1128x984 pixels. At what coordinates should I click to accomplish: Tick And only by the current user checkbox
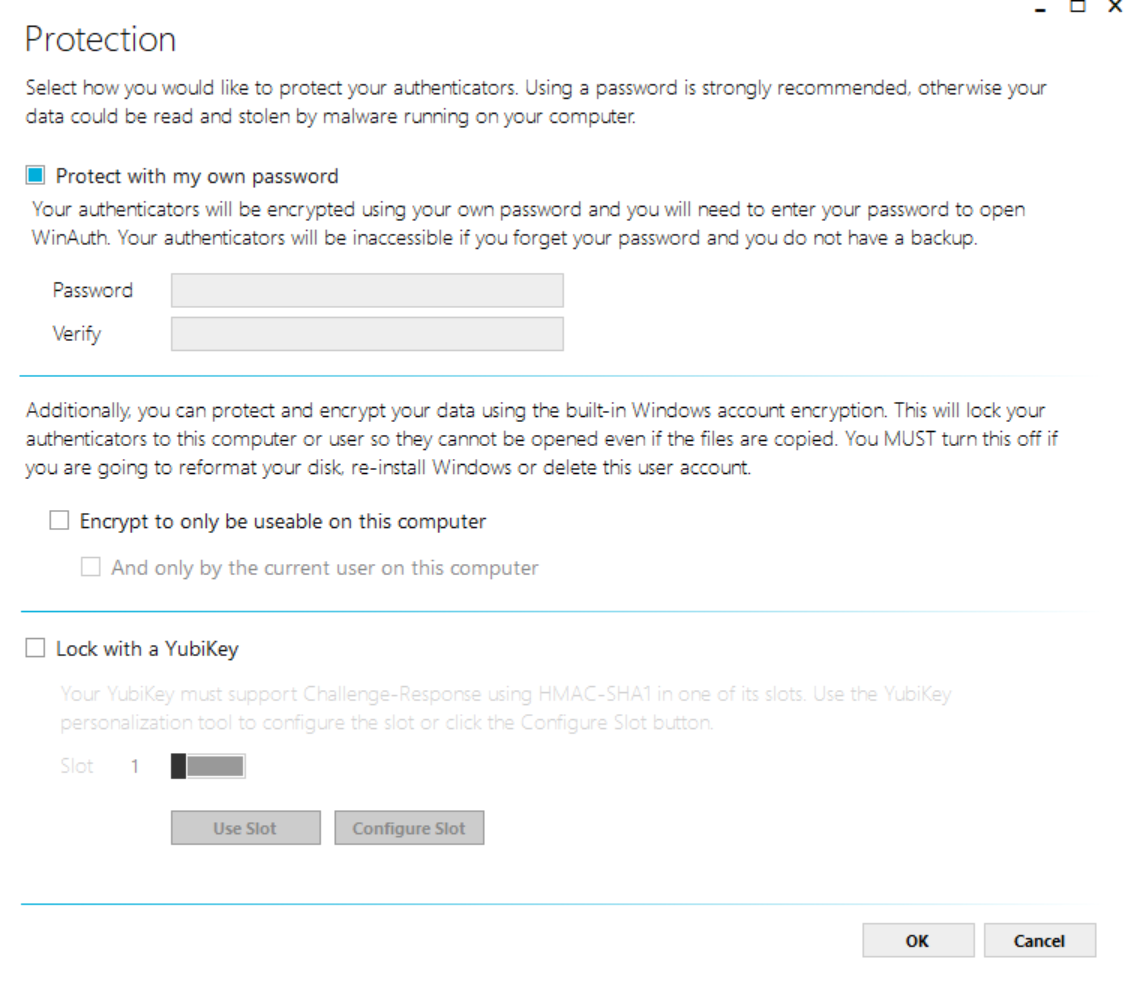[91, 568]
